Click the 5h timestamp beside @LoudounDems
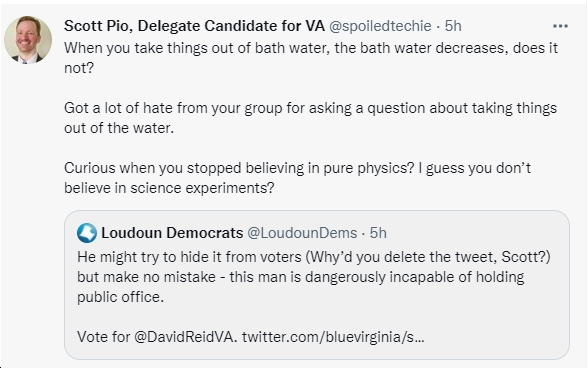 378,233
